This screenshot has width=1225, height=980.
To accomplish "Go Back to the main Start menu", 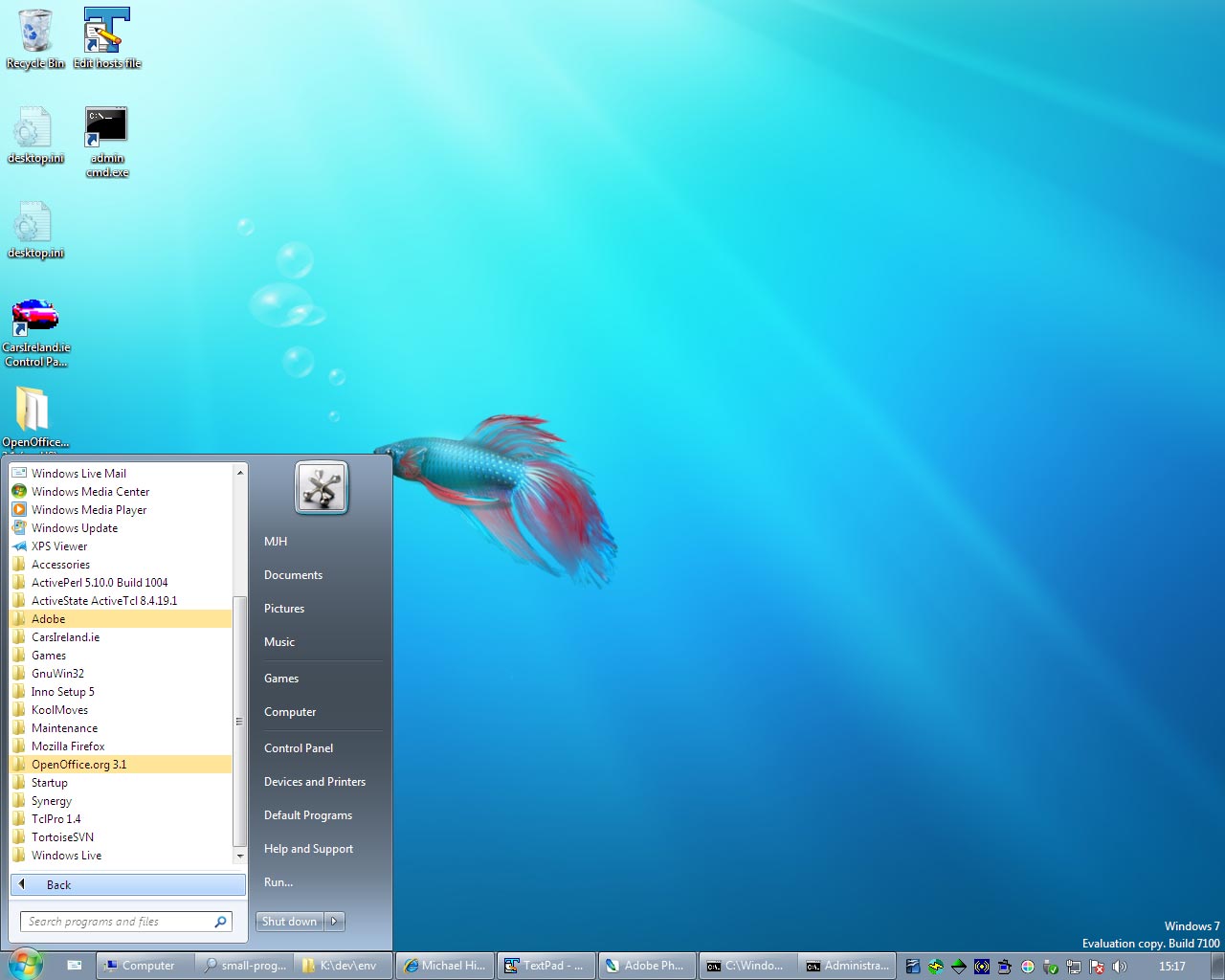I will click(x=128, y=884).
